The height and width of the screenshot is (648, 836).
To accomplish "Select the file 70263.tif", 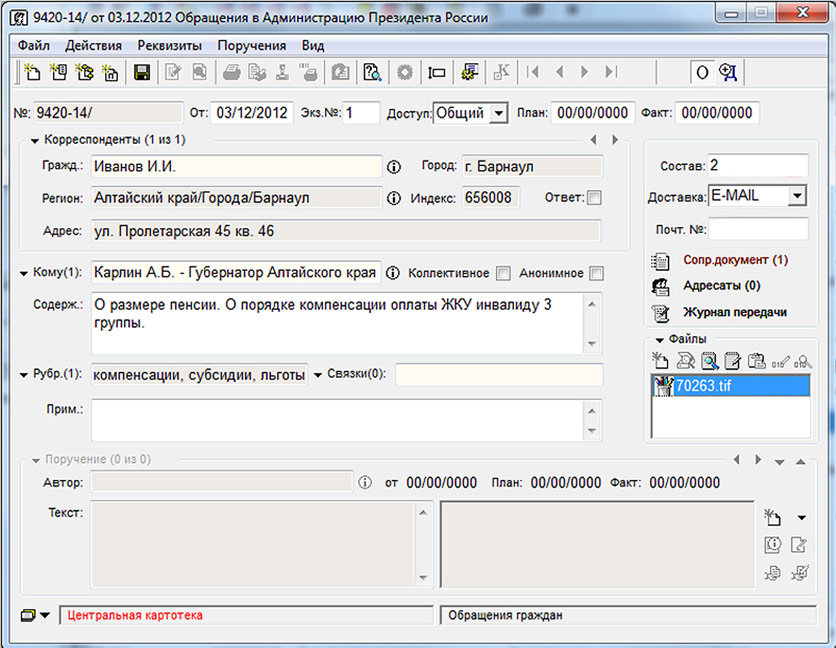I will tap(730, 386).
